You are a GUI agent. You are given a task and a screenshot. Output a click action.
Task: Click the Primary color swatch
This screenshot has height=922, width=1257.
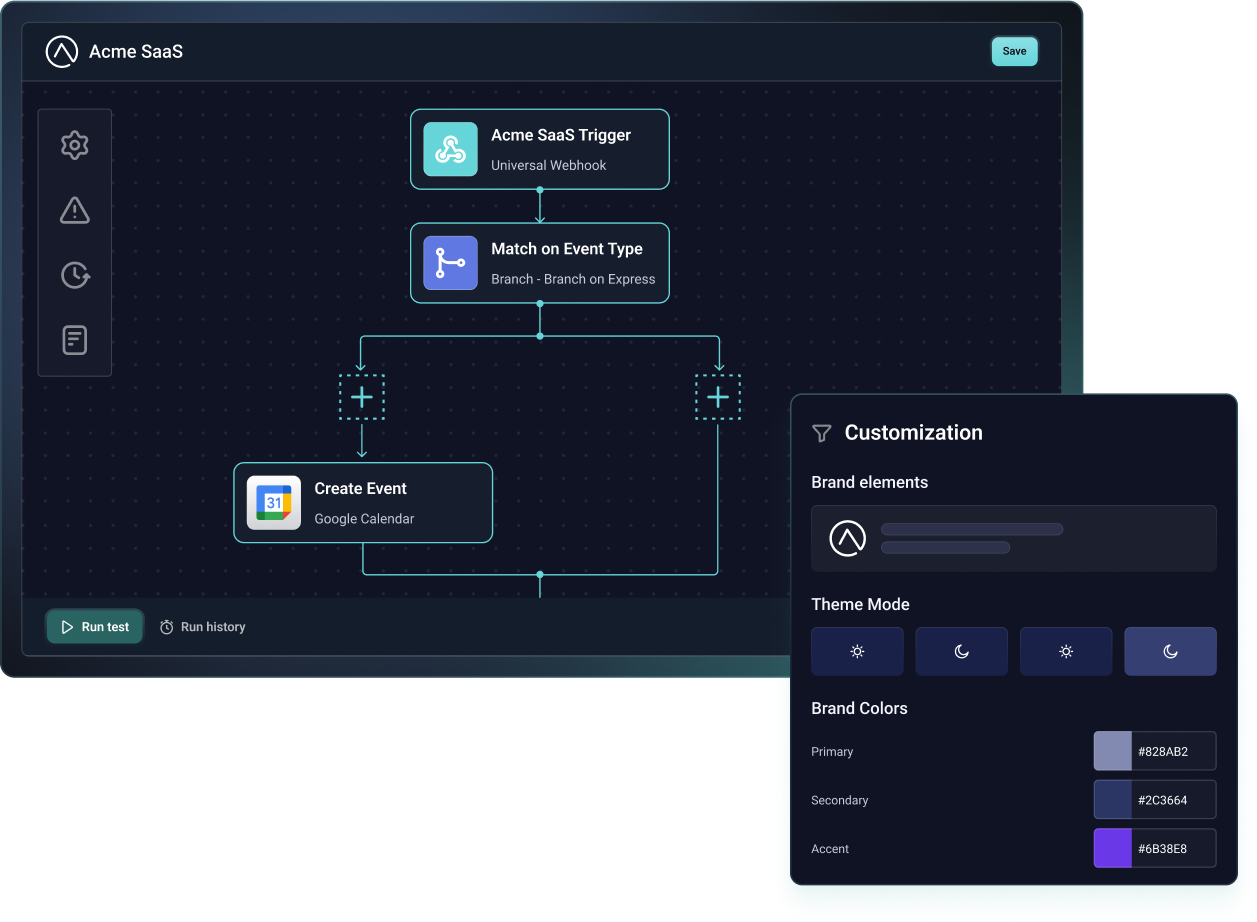[1112, 751]
